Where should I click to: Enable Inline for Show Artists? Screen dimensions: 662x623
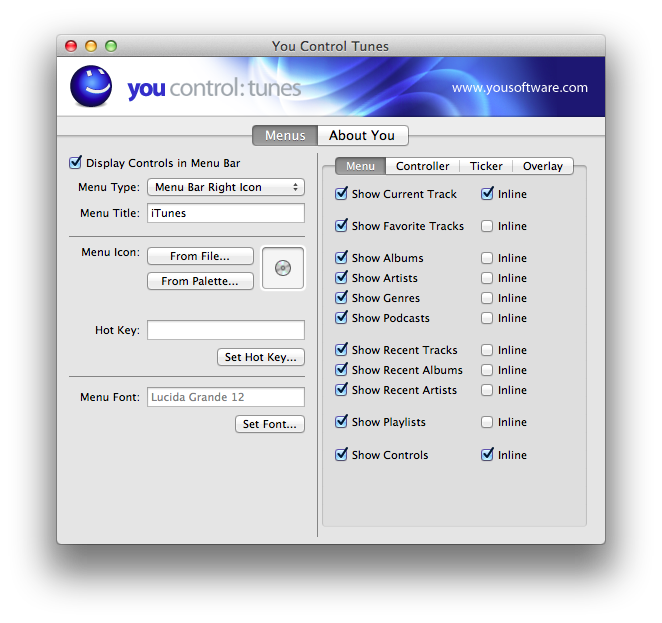click(487, 278)
